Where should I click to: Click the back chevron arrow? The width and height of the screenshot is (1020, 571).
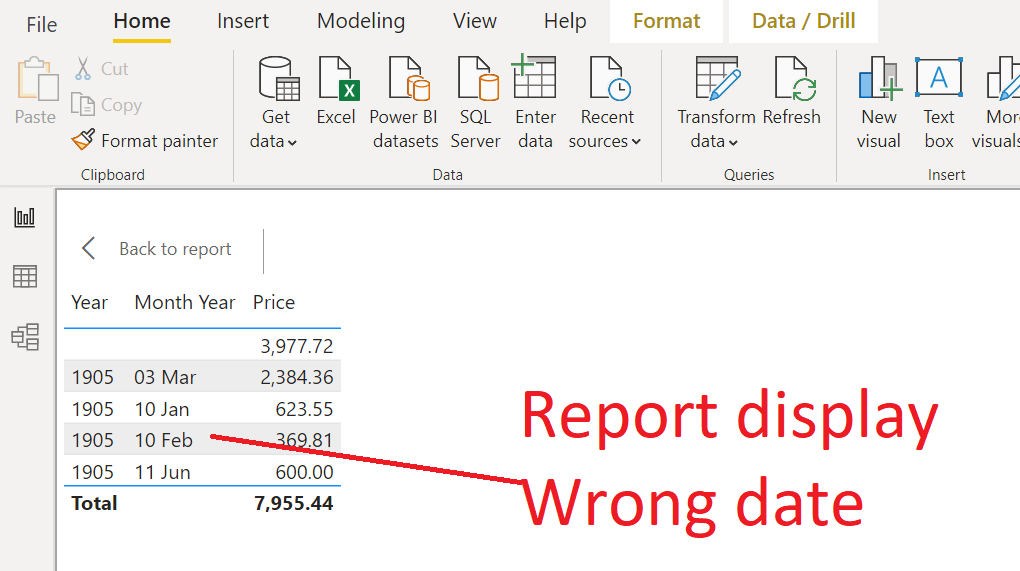click(89, 248)
